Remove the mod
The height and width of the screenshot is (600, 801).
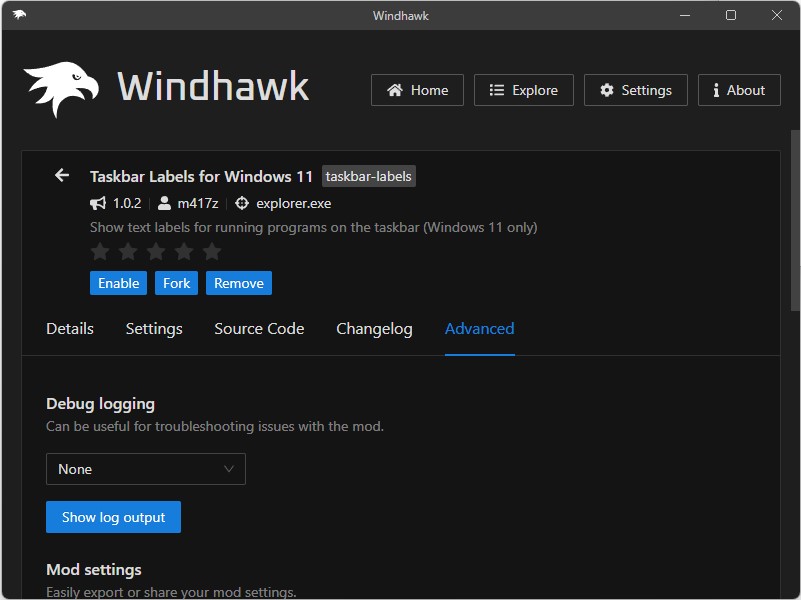coord(238,283)
